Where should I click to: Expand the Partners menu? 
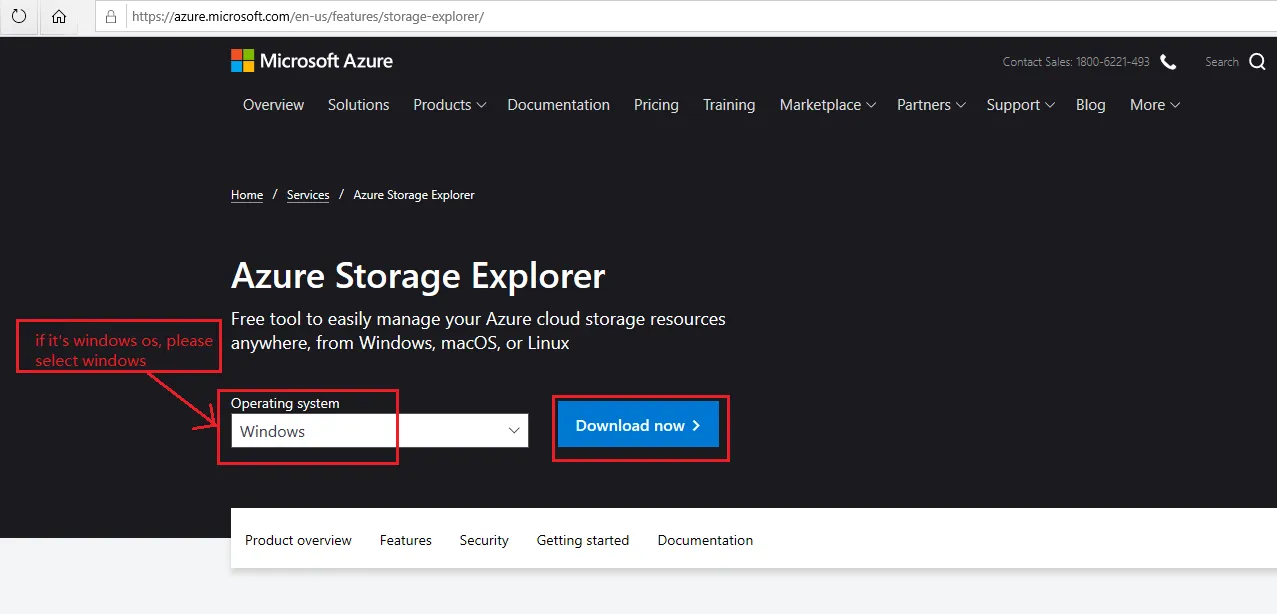[931, 105]
